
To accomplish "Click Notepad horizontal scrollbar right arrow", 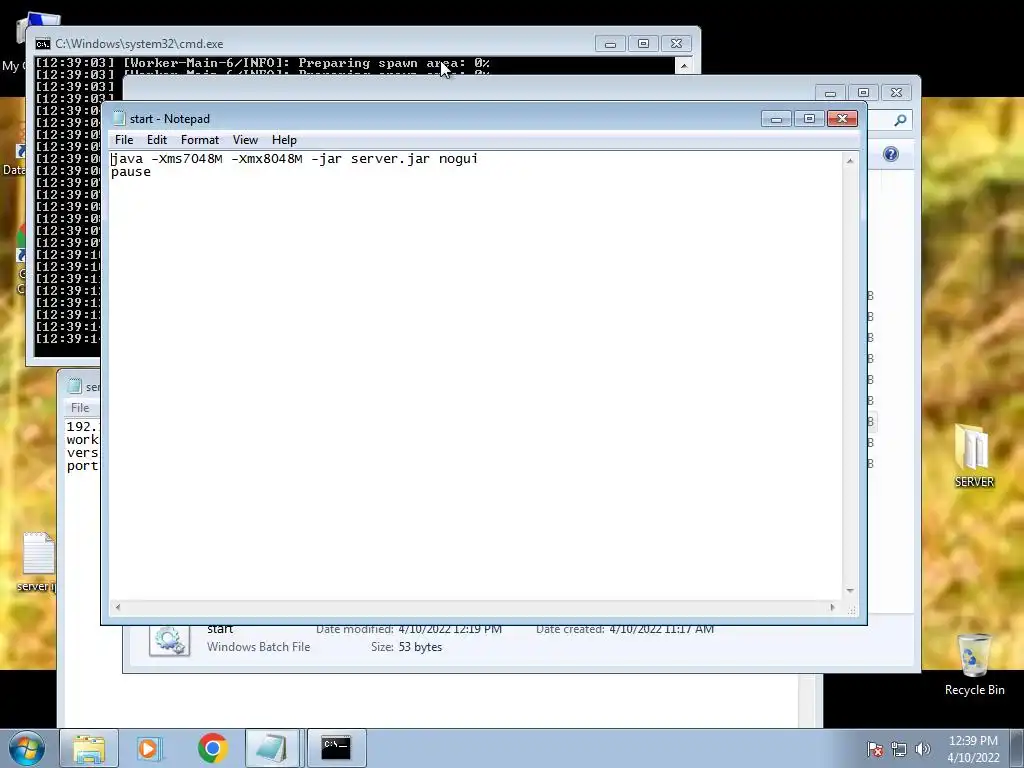I will [x=832, y=607].
